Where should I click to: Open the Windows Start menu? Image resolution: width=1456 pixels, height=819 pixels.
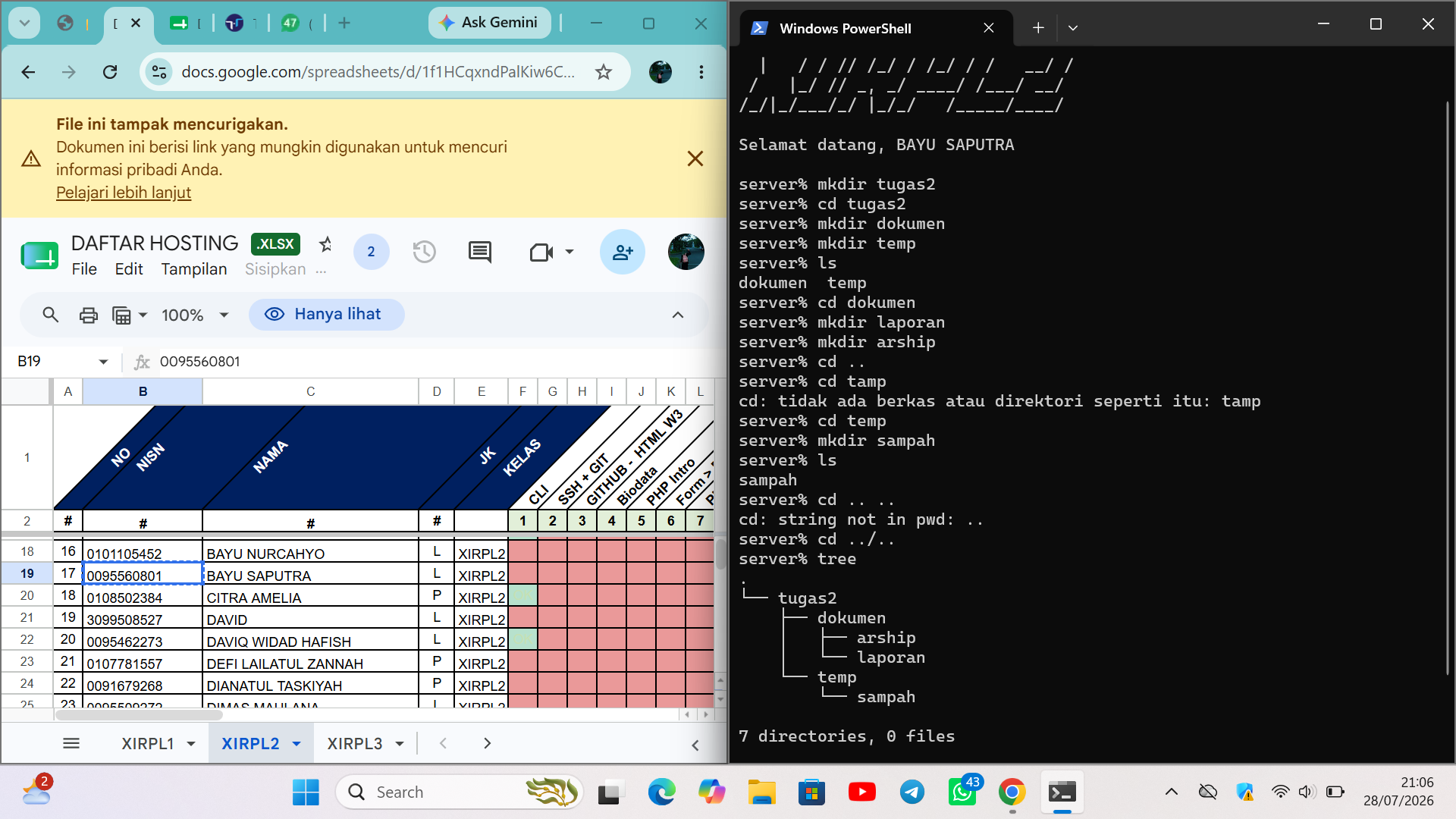(306, 792)
